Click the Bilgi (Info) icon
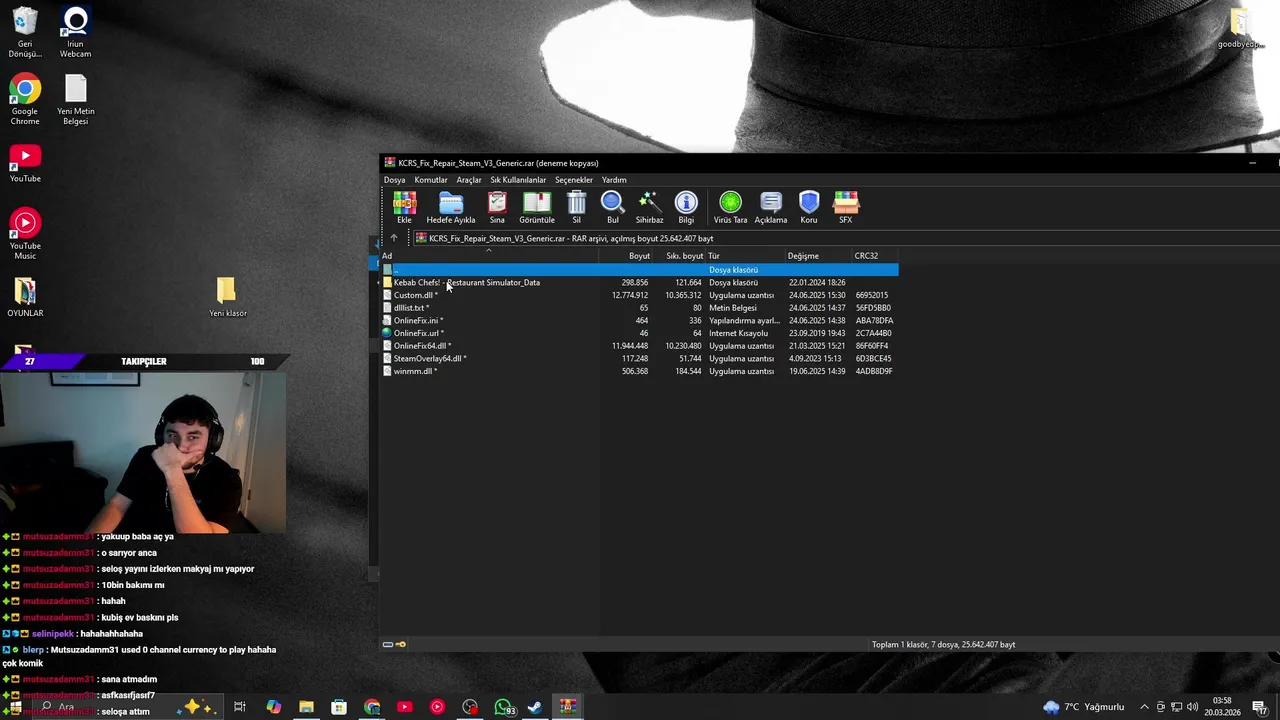This screenshot has width=1280, height=720. click(686, 207)
